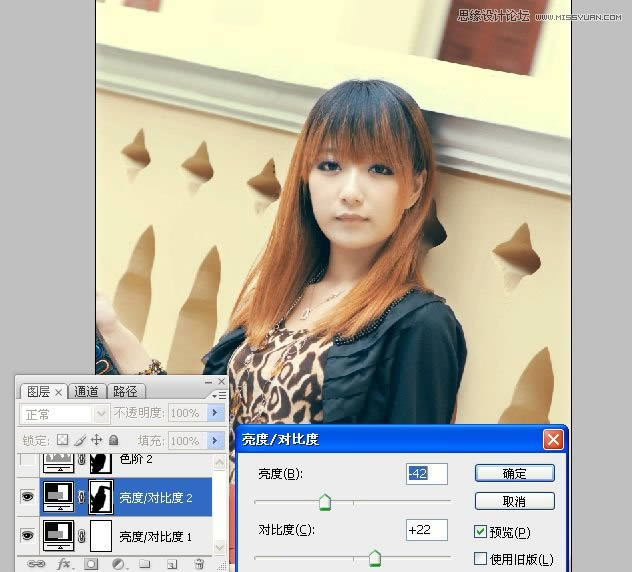
Task: Create new adjustment layer icon
Action: 118,564
